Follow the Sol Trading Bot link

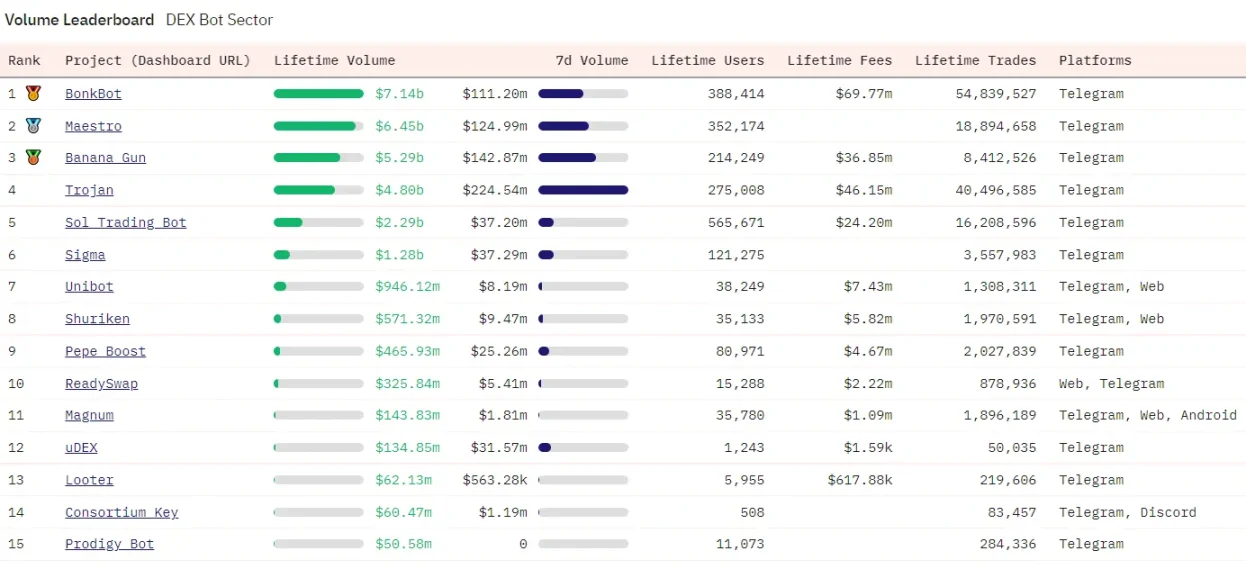click(126, 223)
